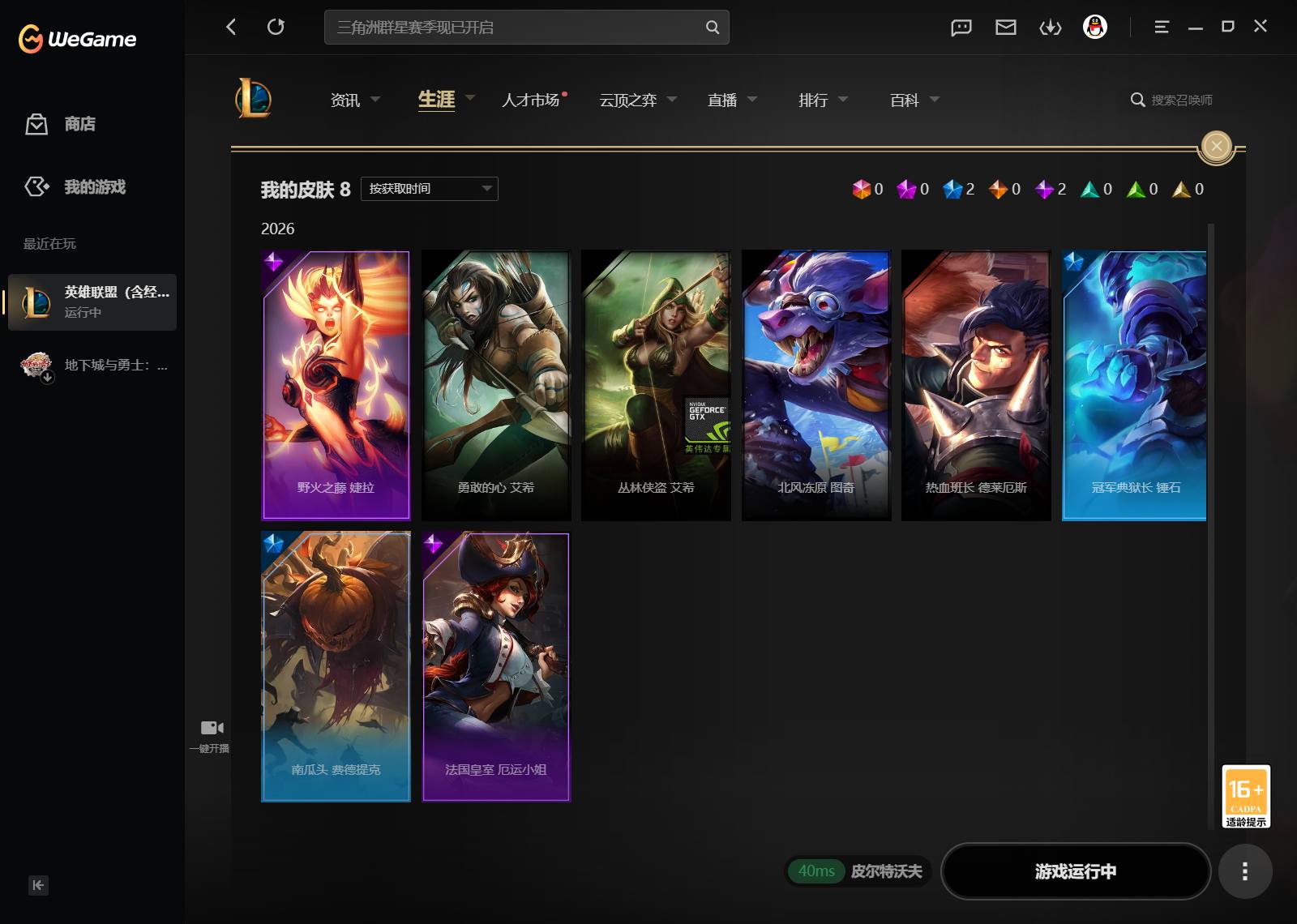The image size is (1297, 924).
Task: Open the chat messages icon
Action: coord(961,28)
